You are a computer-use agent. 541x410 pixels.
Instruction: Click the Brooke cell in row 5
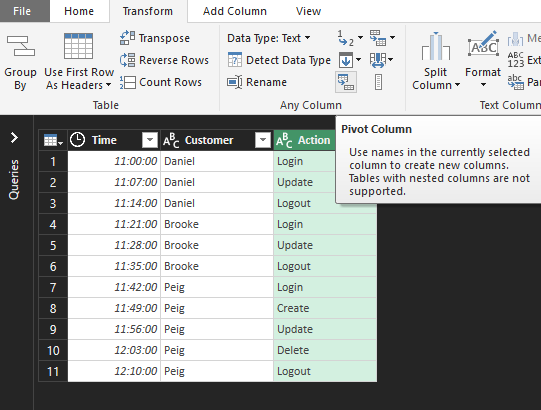click(217, 245)
